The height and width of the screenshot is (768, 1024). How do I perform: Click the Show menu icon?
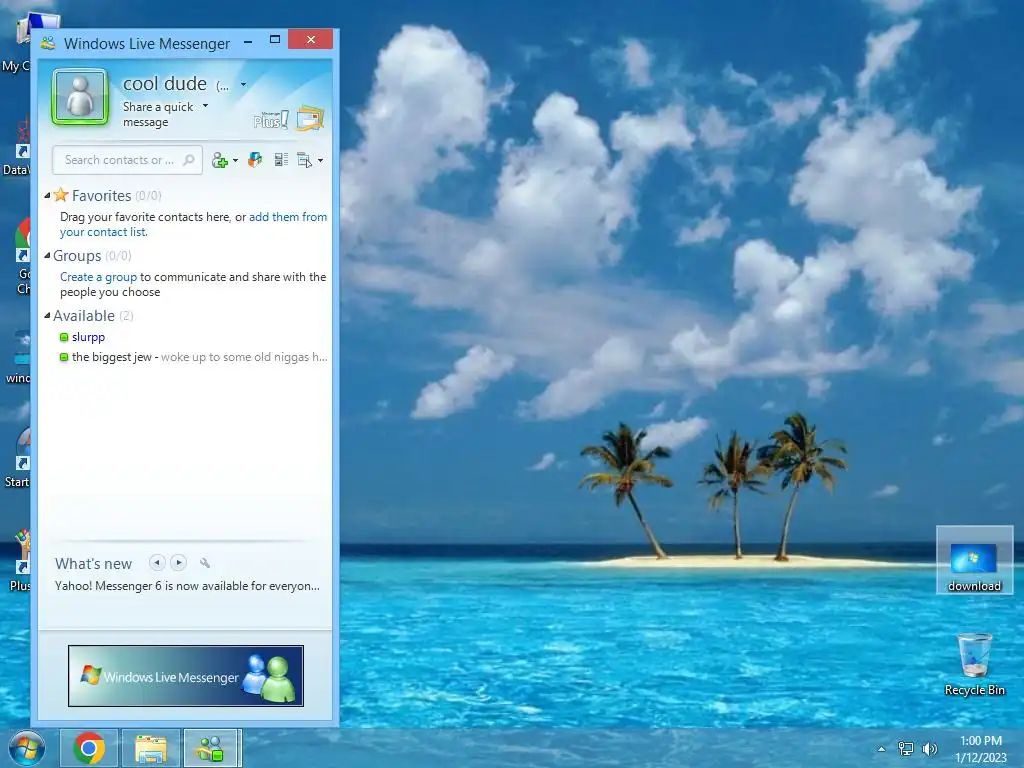(x=305, y=160)
